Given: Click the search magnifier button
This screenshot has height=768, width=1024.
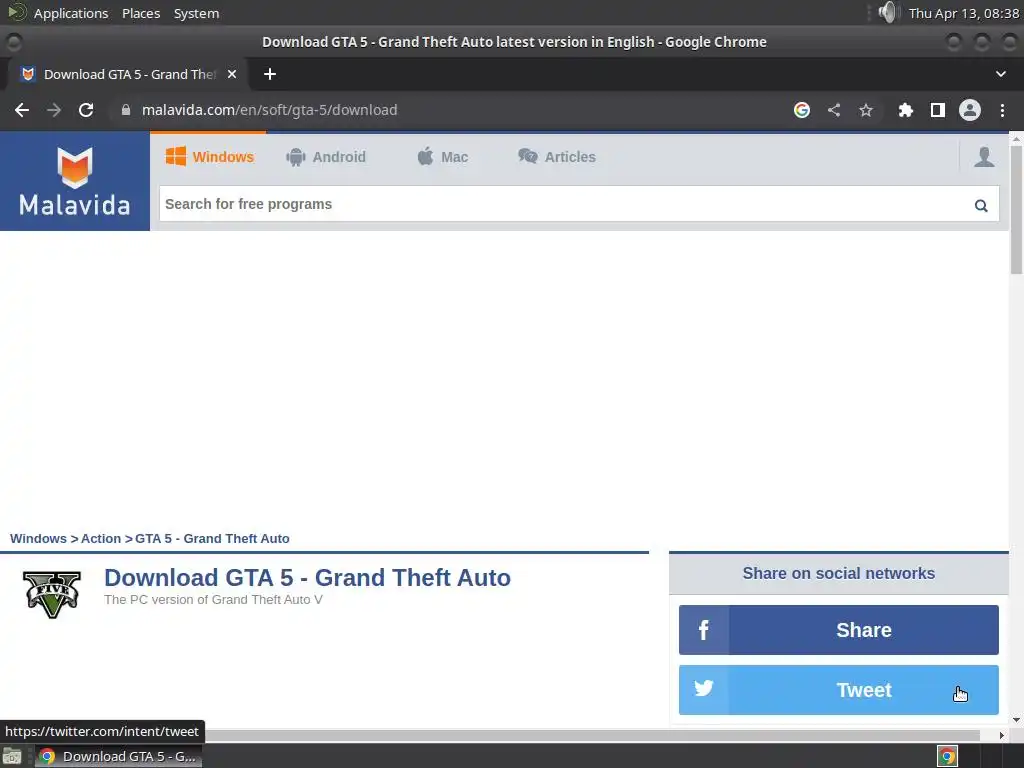Looking at the screenshot, I should coord(981,206).
